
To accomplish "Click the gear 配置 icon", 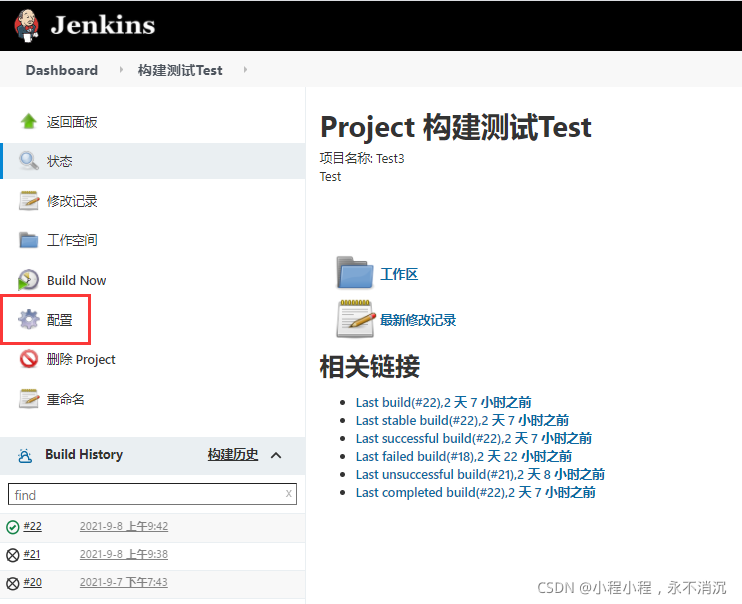I will click(x=28, y=320).
